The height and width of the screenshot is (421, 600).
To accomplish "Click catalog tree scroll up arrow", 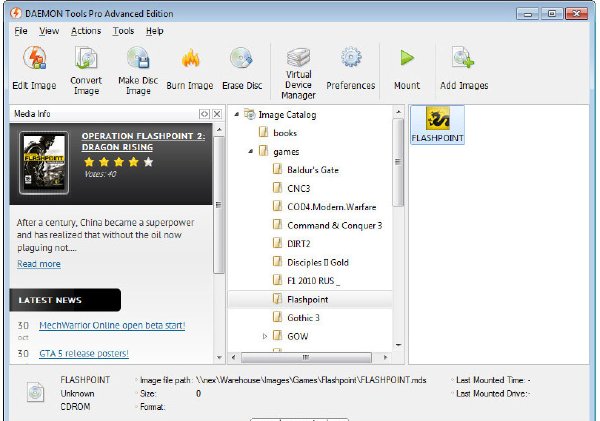I will click(398, 112).
